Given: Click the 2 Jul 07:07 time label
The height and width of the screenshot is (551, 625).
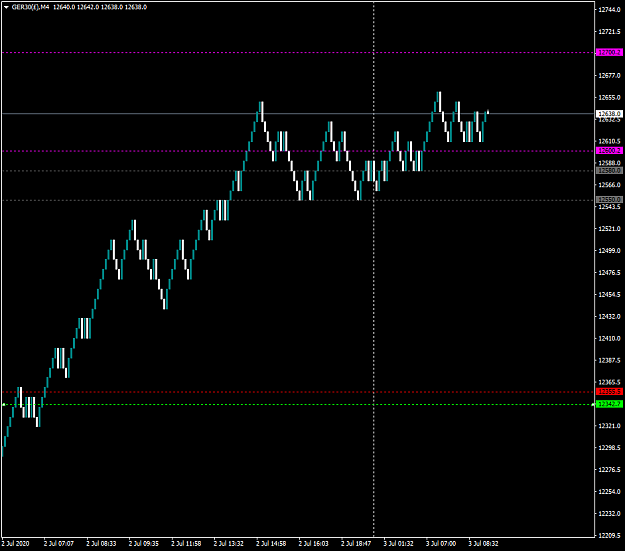Looking at the screenshot, I should point(59,543).
